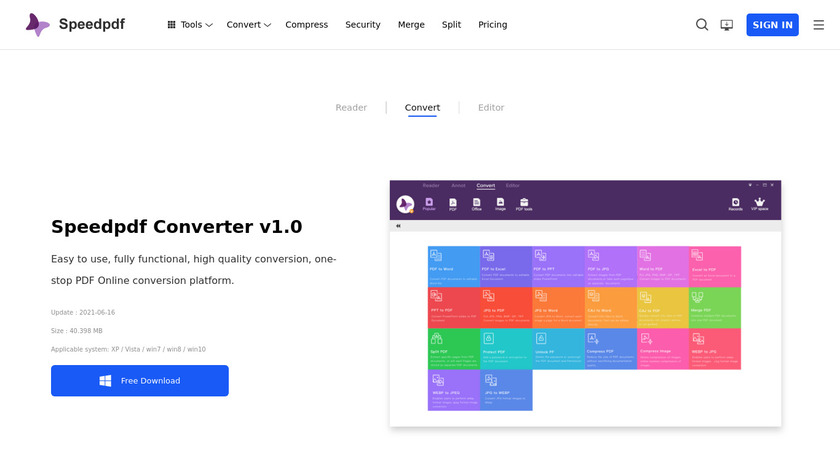Click the Windows logo on Free Download

pyautogui.click(x=106, y=381)
